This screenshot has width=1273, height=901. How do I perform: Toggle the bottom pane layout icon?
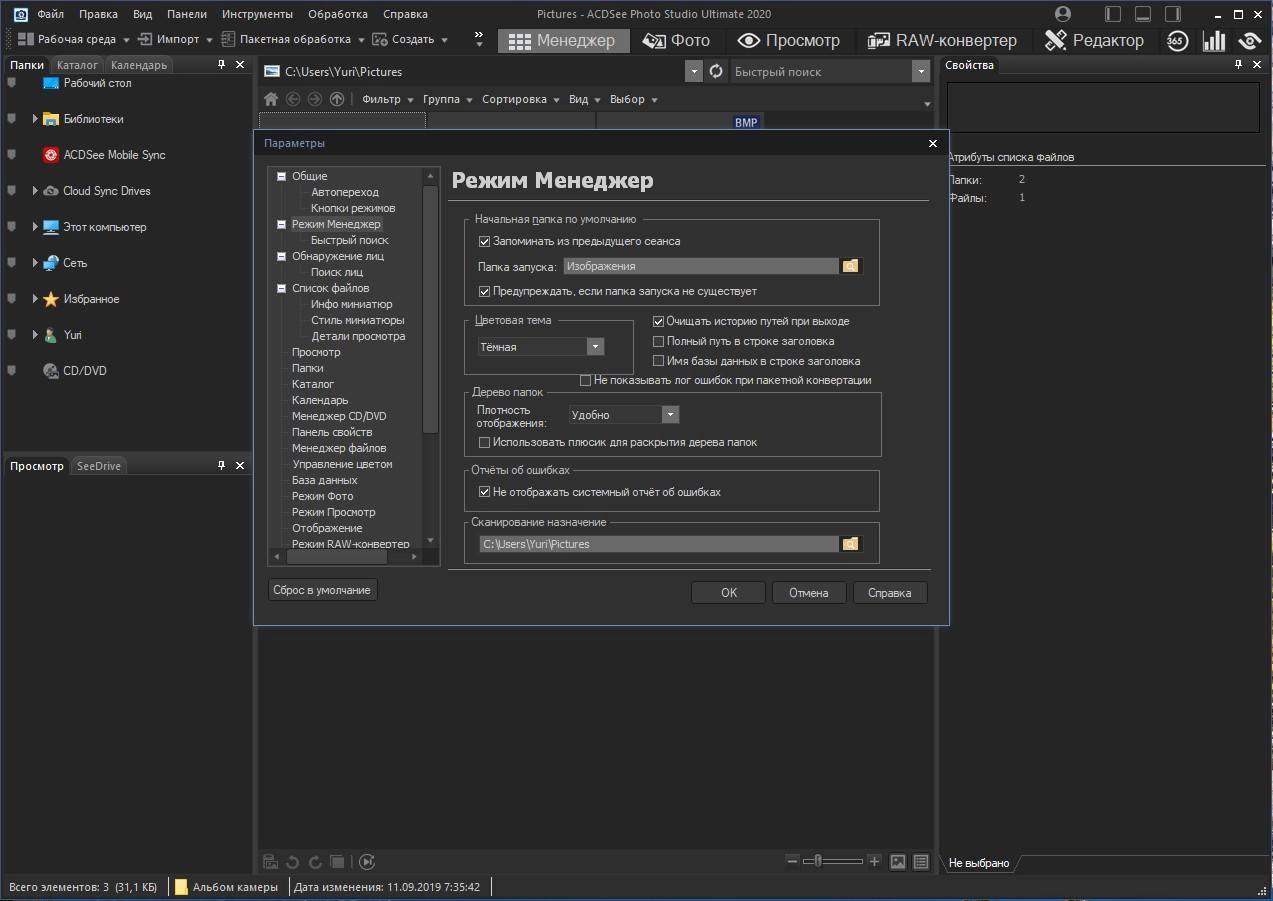1143,14
